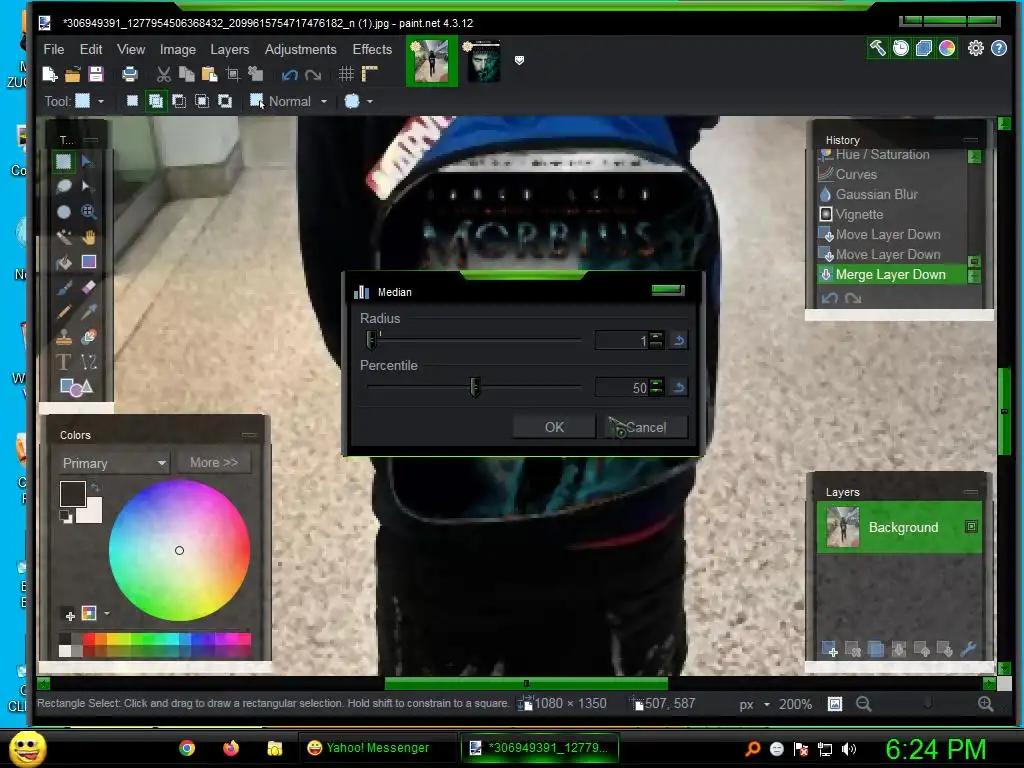Click the Radius slider handle

point(371,340)
